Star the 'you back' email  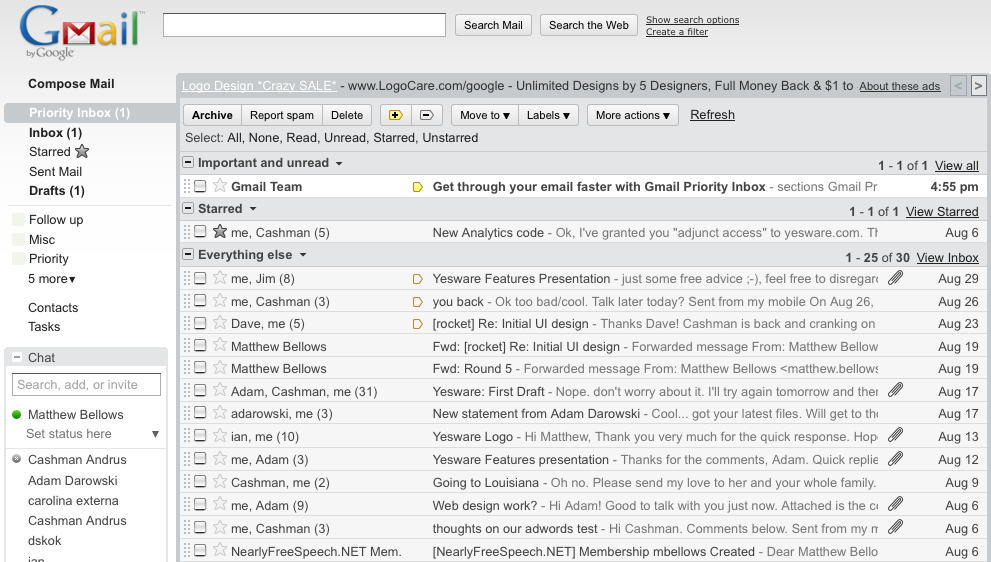pos(220,300)
